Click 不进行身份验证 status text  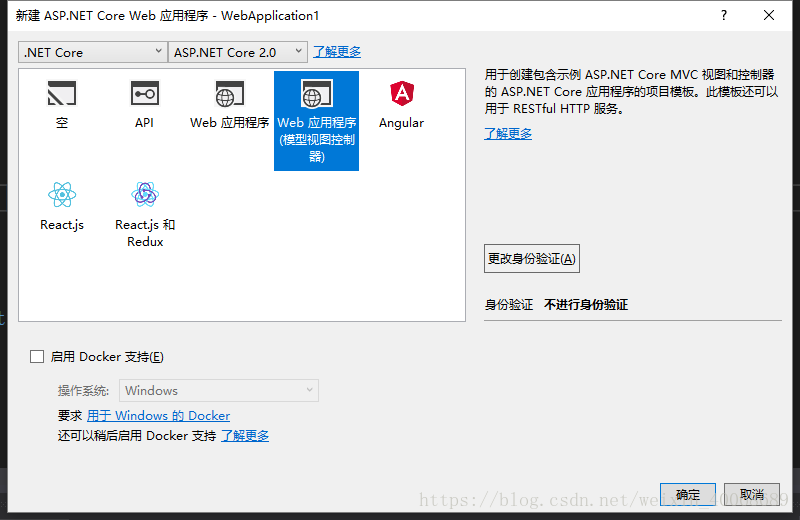pyautogui.click(x=586, y=305)
